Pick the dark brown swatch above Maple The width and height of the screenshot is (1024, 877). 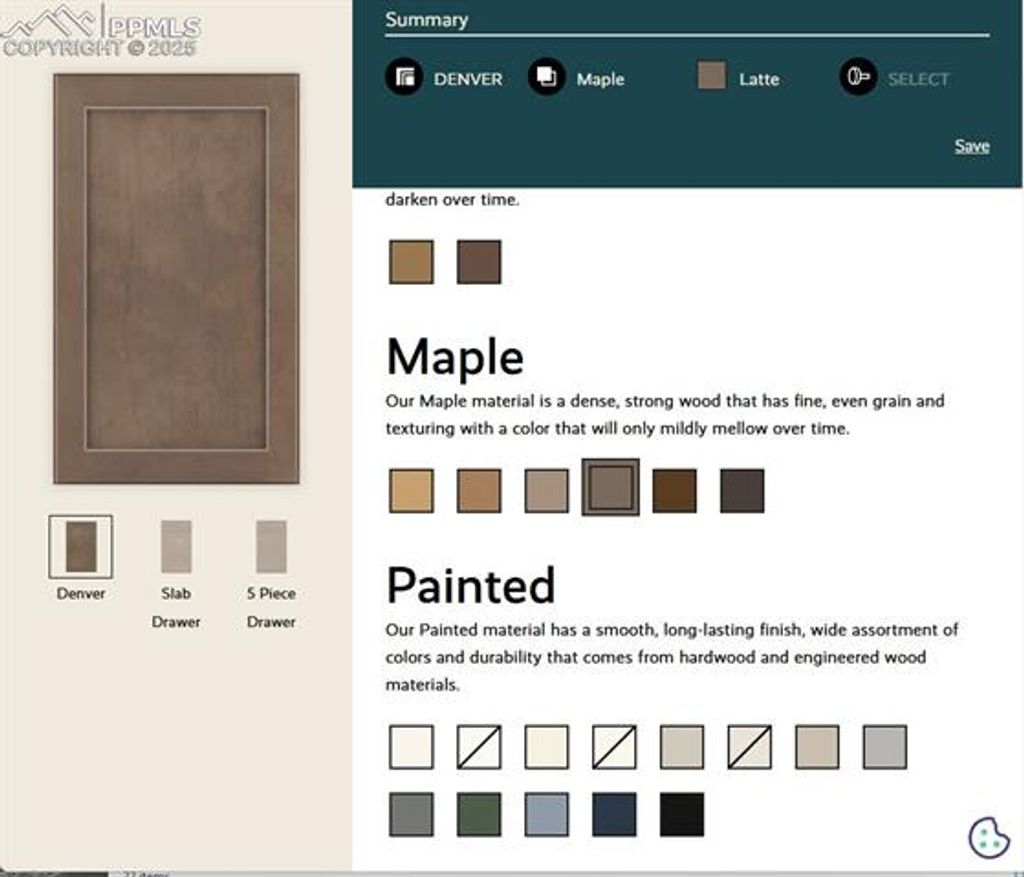click(479, 262)
